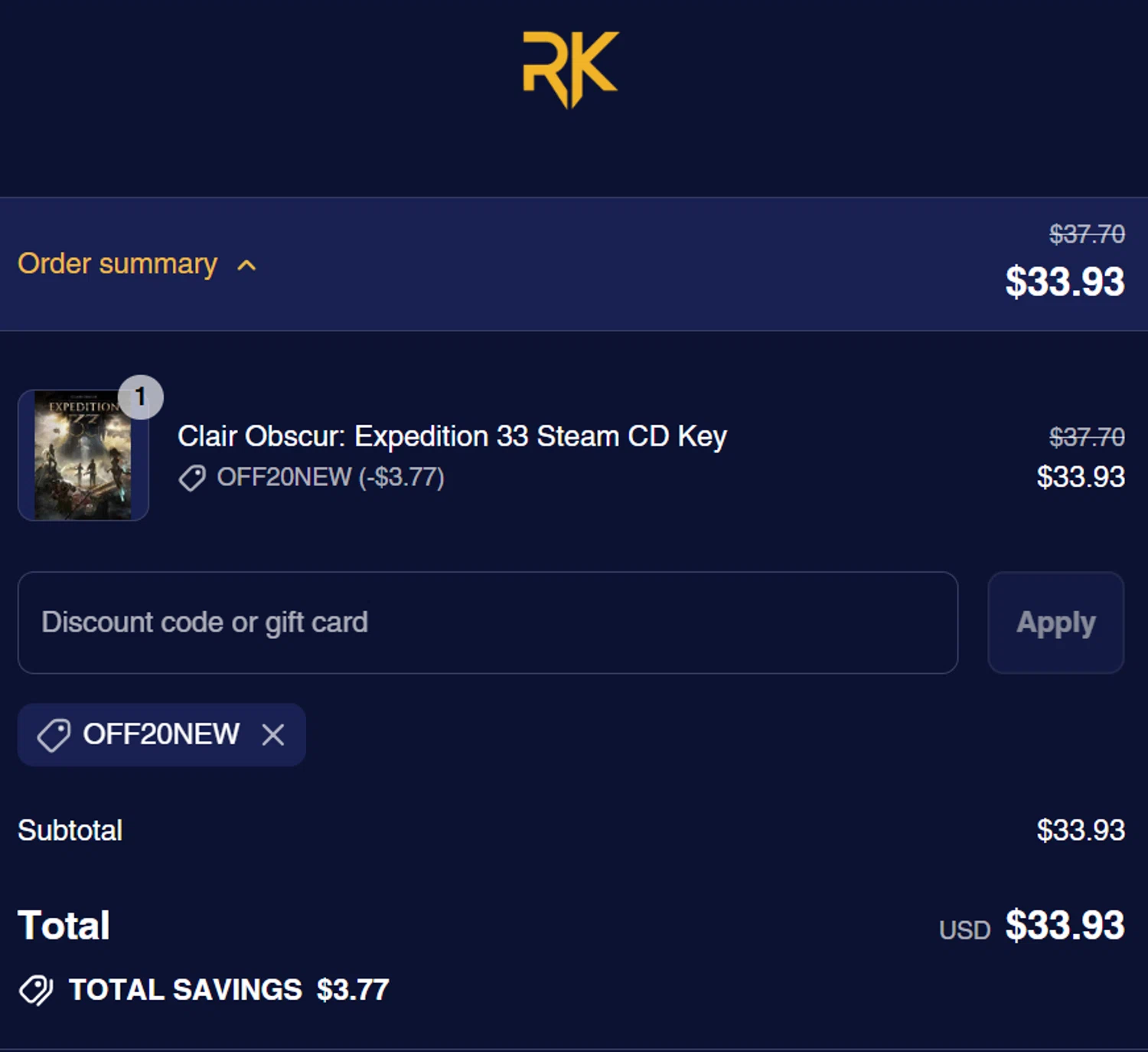This screenshot has width=1148, height=1052.
Task: Remove the OFF20NEW discount code
Action: tap(273, 735)
